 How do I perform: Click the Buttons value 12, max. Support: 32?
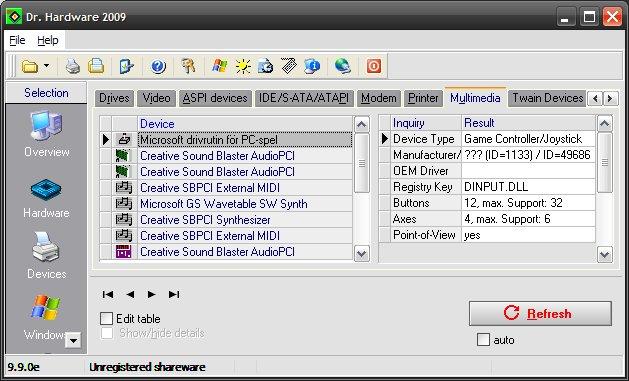point(528,203)
